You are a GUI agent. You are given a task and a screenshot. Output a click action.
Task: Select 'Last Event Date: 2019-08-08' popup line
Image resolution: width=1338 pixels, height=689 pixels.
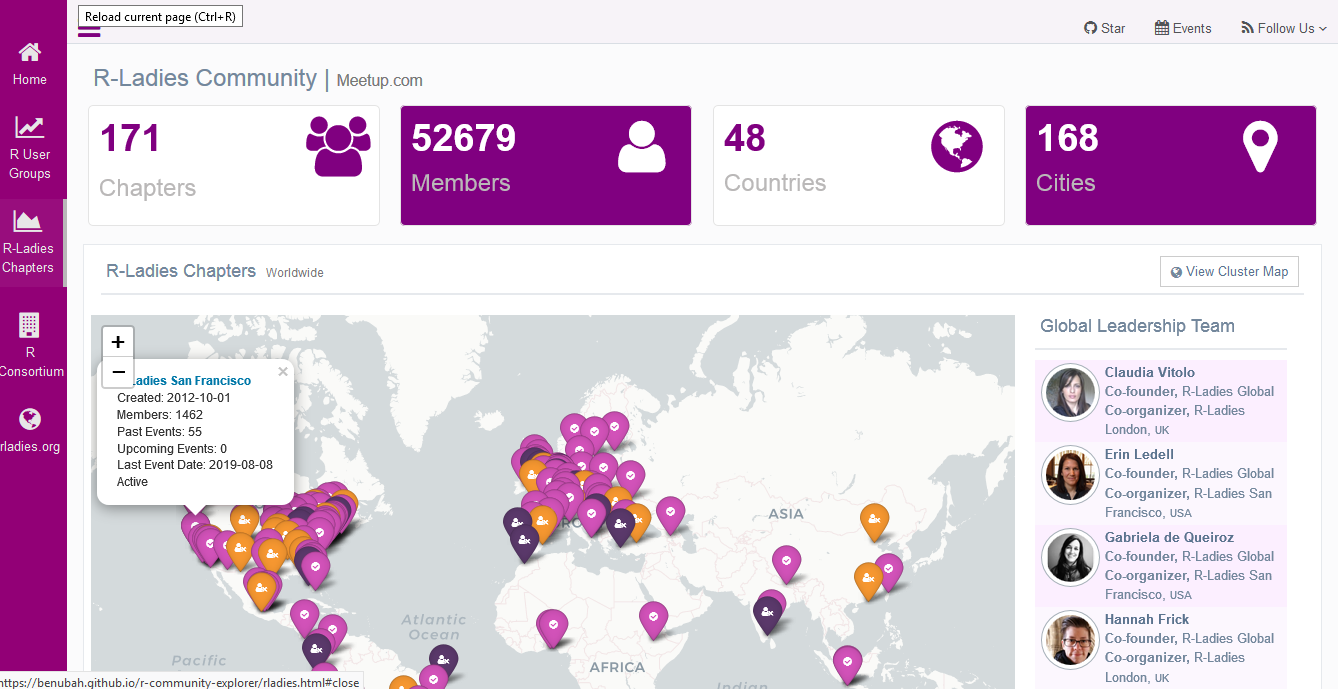click(195, 465)
